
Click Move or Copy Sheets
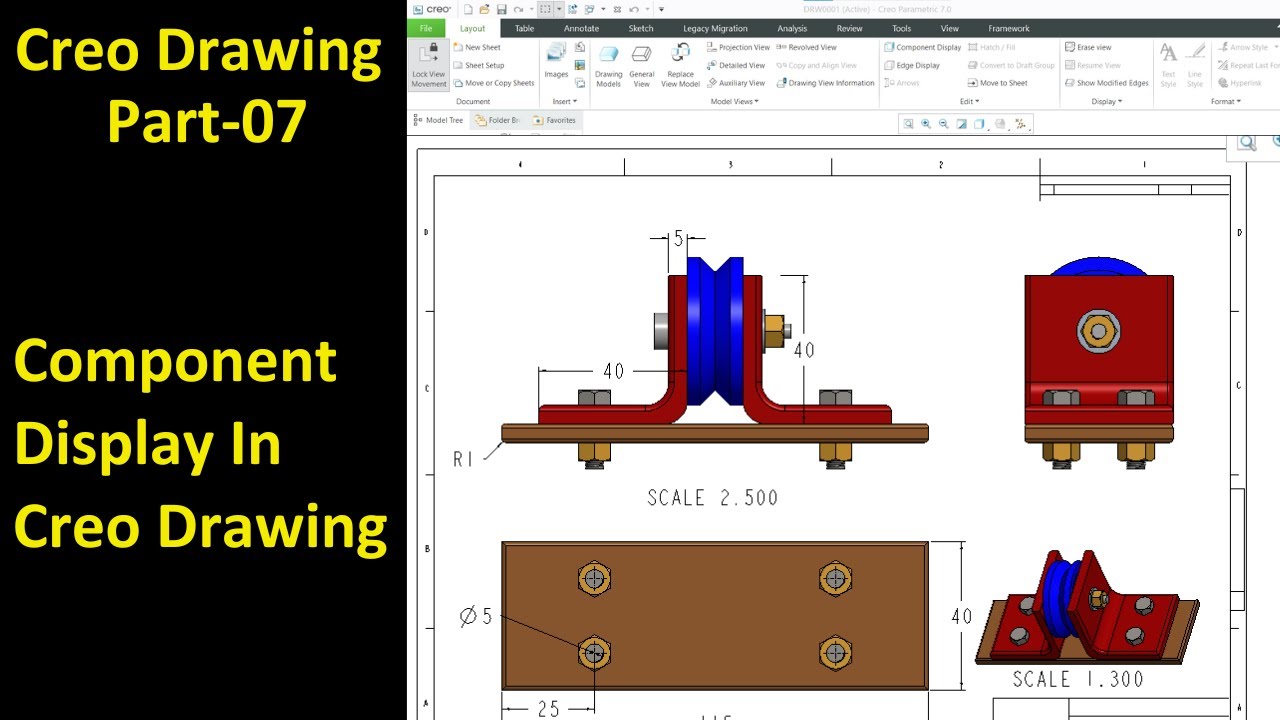tap(493, 83)
